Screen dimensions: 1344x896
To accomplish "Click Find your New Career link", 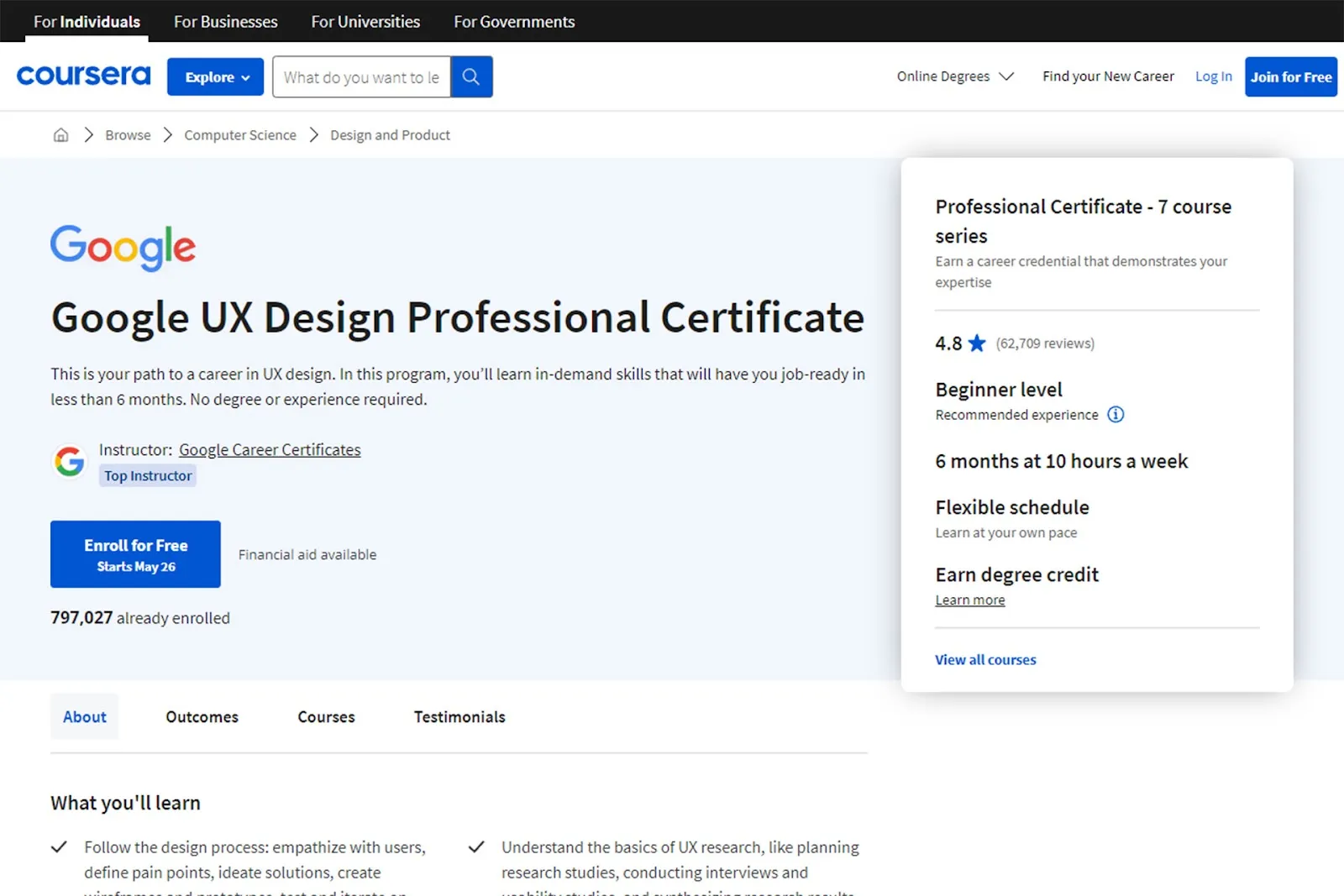I will 1108,76.
